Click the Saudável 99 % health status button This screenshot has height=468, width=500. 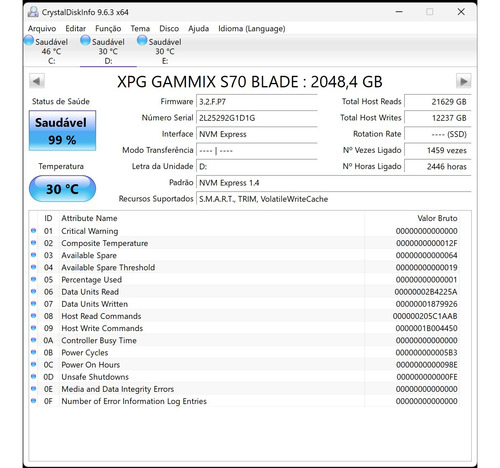[62, 131]
